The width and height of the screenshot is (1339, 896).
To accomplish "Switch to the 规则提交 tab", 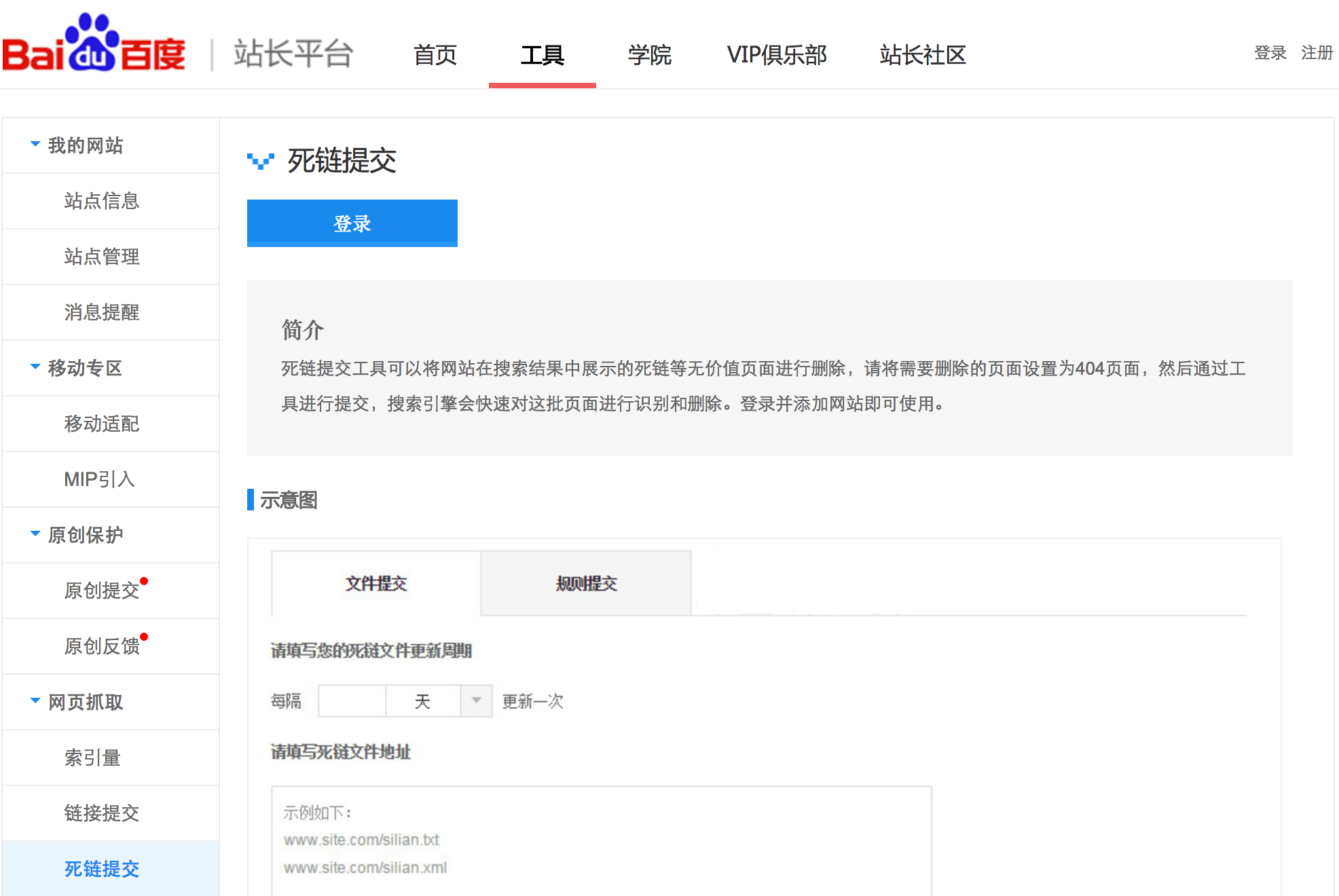I will coord(586,584).
